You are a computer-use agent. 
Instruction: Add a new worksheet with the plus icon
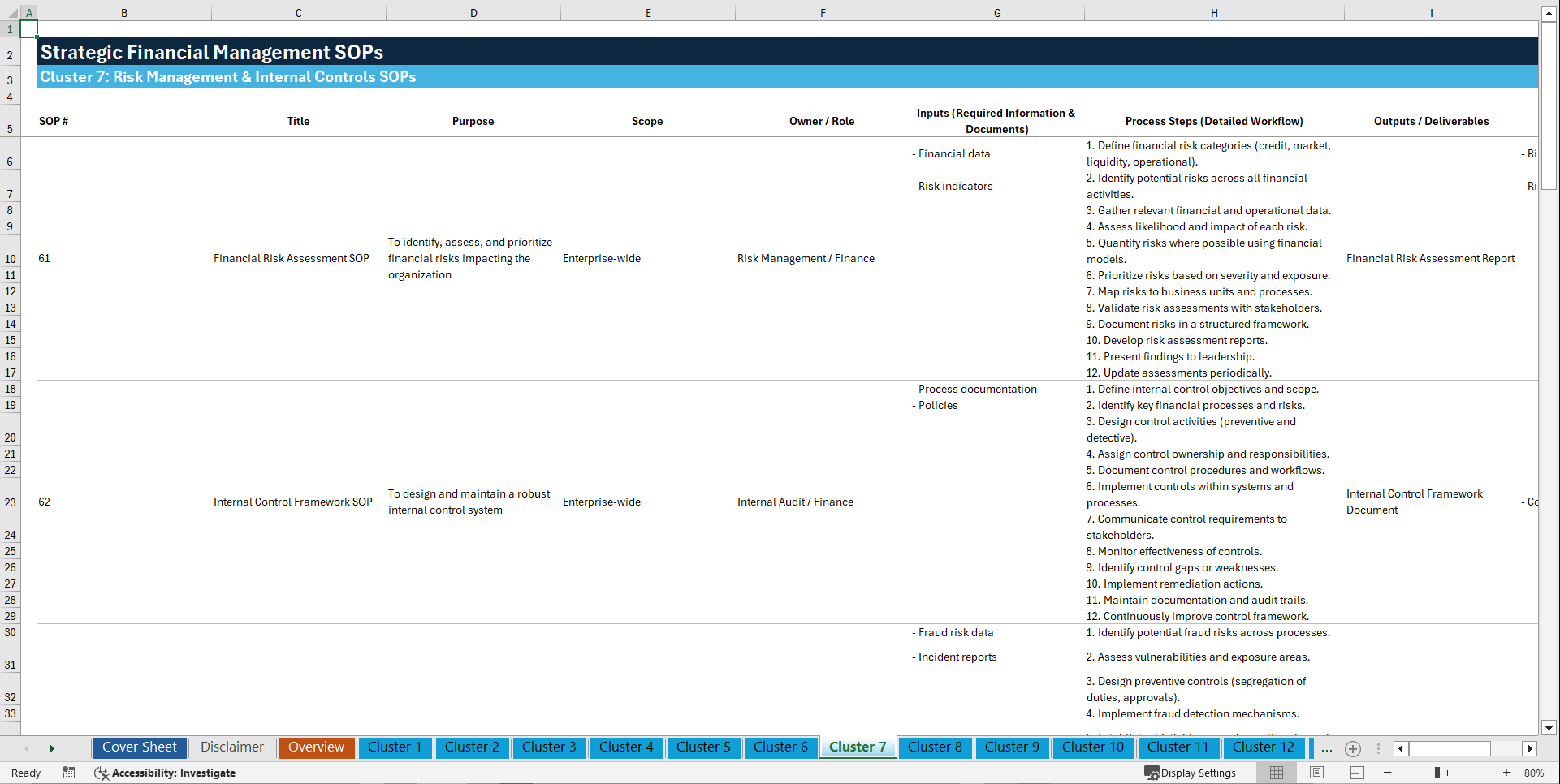click(1353, 749)
